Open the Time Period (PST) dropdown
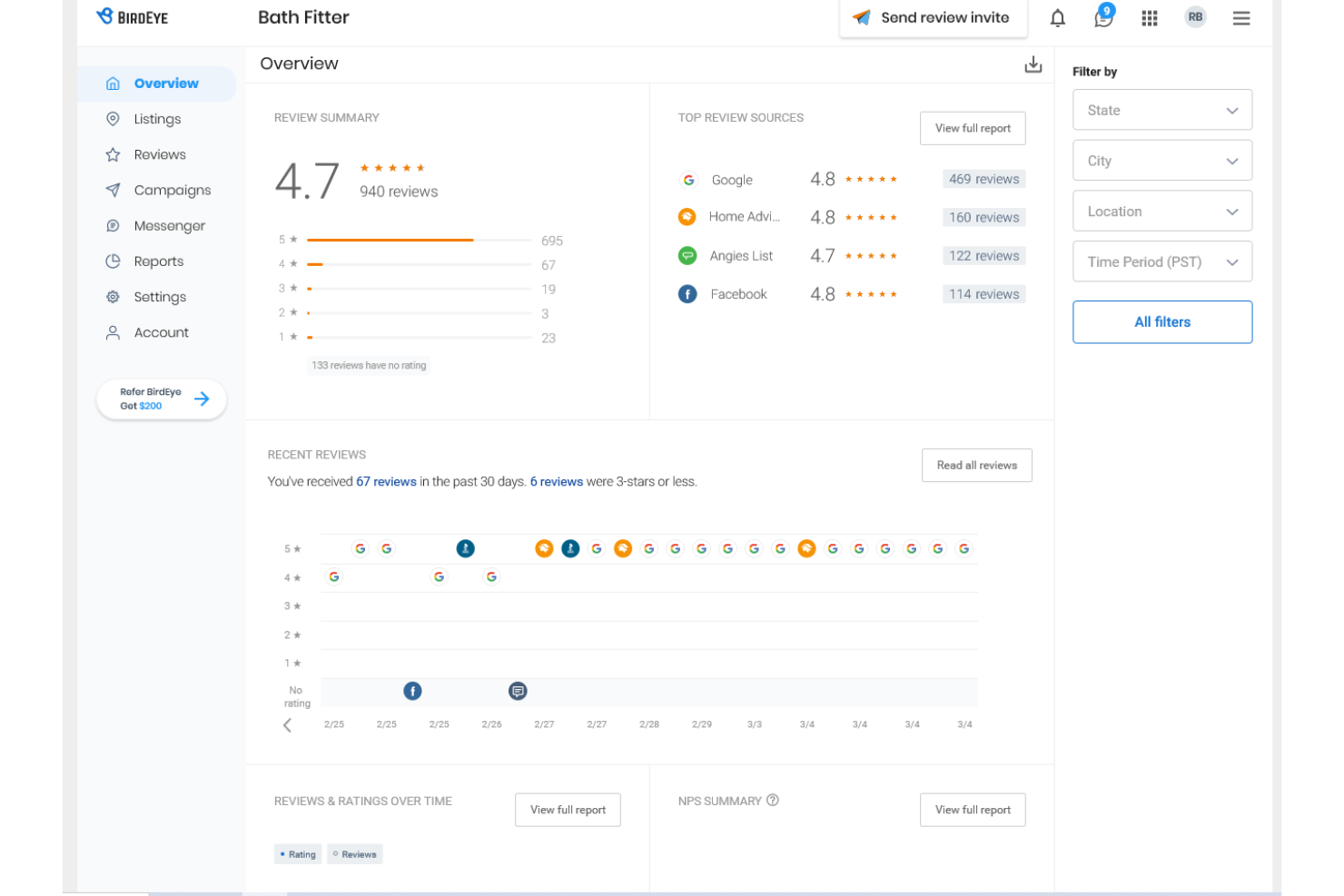Screen dimensions: 1344x896 (1162, 261)
